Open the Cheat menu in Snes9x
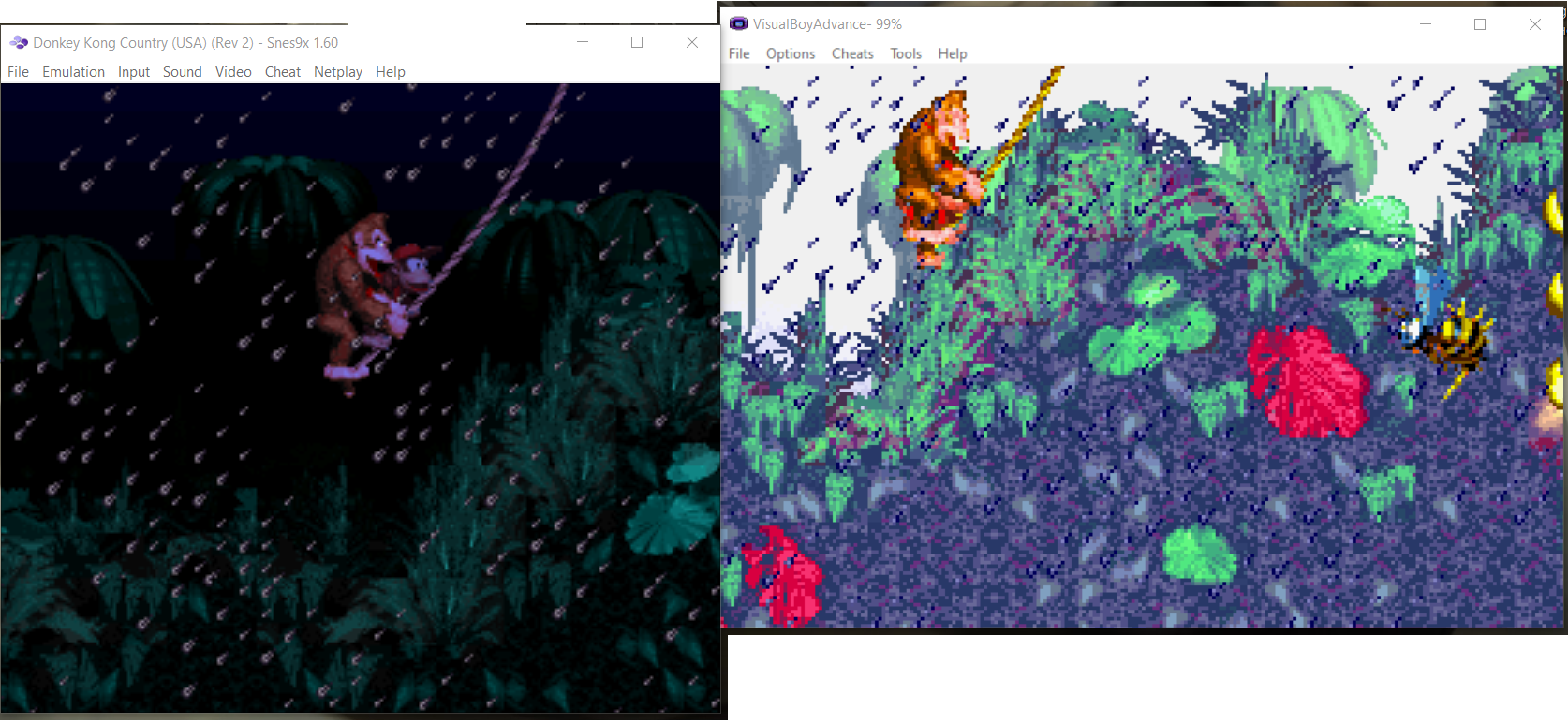Screen dimensions: 1568x724 [283, 72]
